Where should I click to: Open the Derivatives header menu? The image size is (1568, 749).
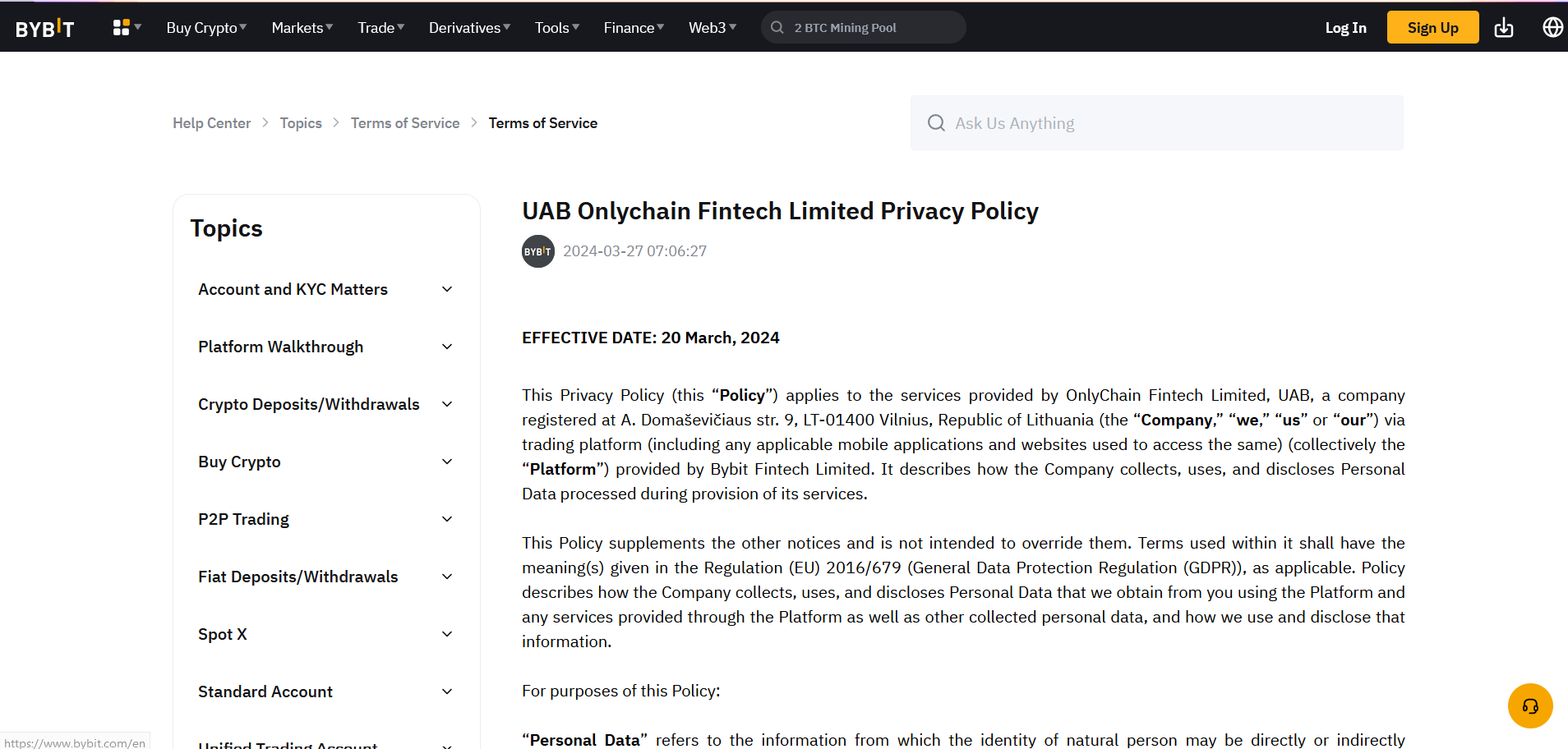point(469,28)
